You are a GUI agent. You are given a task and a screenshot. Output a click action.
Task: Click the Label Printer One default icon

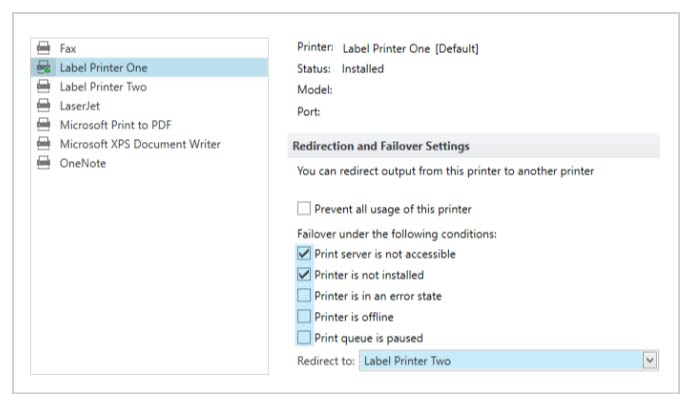(43, 67)
